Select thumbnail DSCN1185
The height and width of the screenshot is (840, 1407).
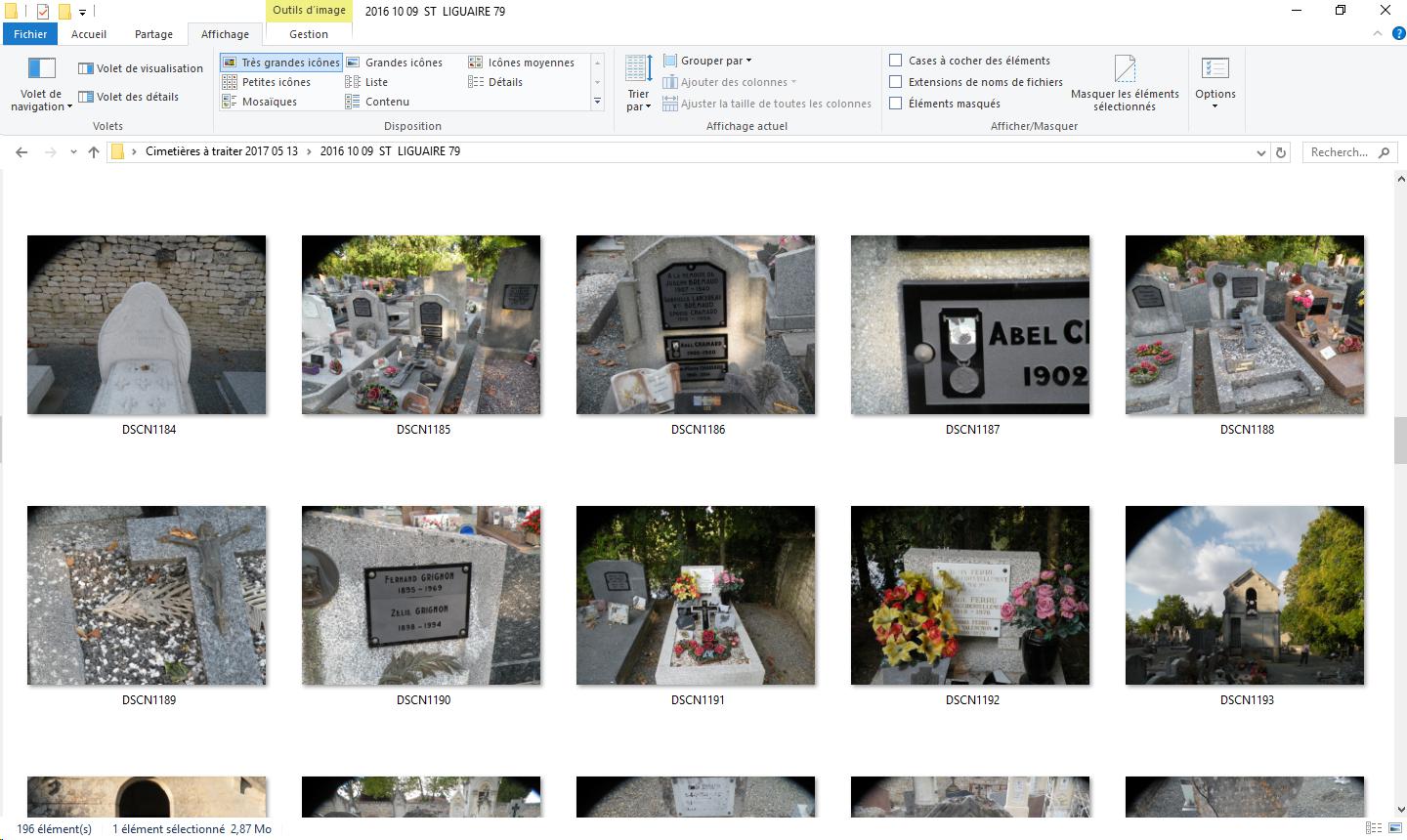click(x=421, y=324)
